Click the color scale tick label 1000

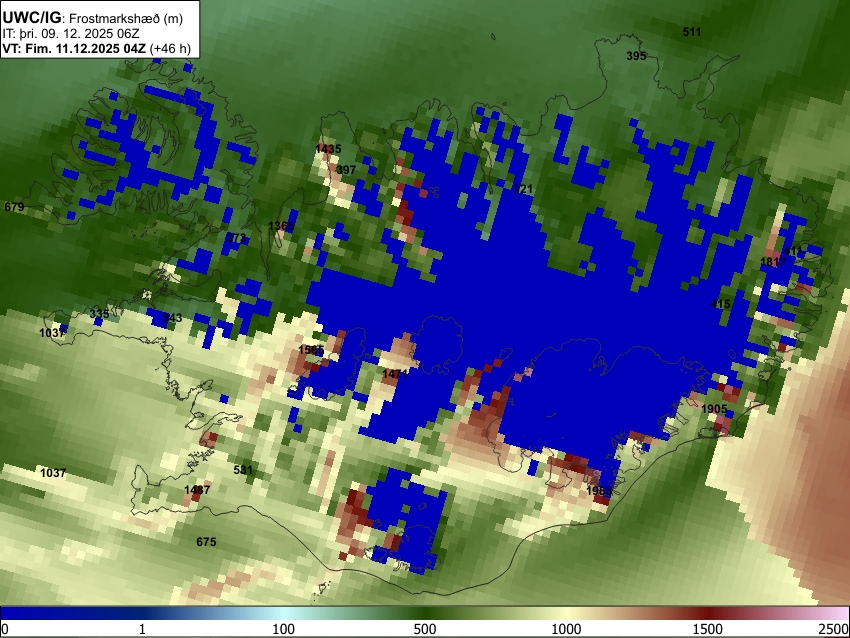(566, 629)
